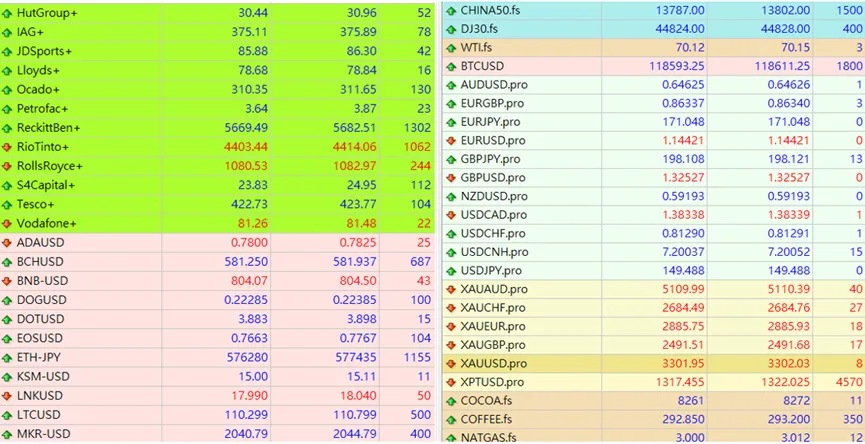Click the green arrow icon next to DJ30.fs
The width and height of the screenshot is (865, 444).
point(451,29)
